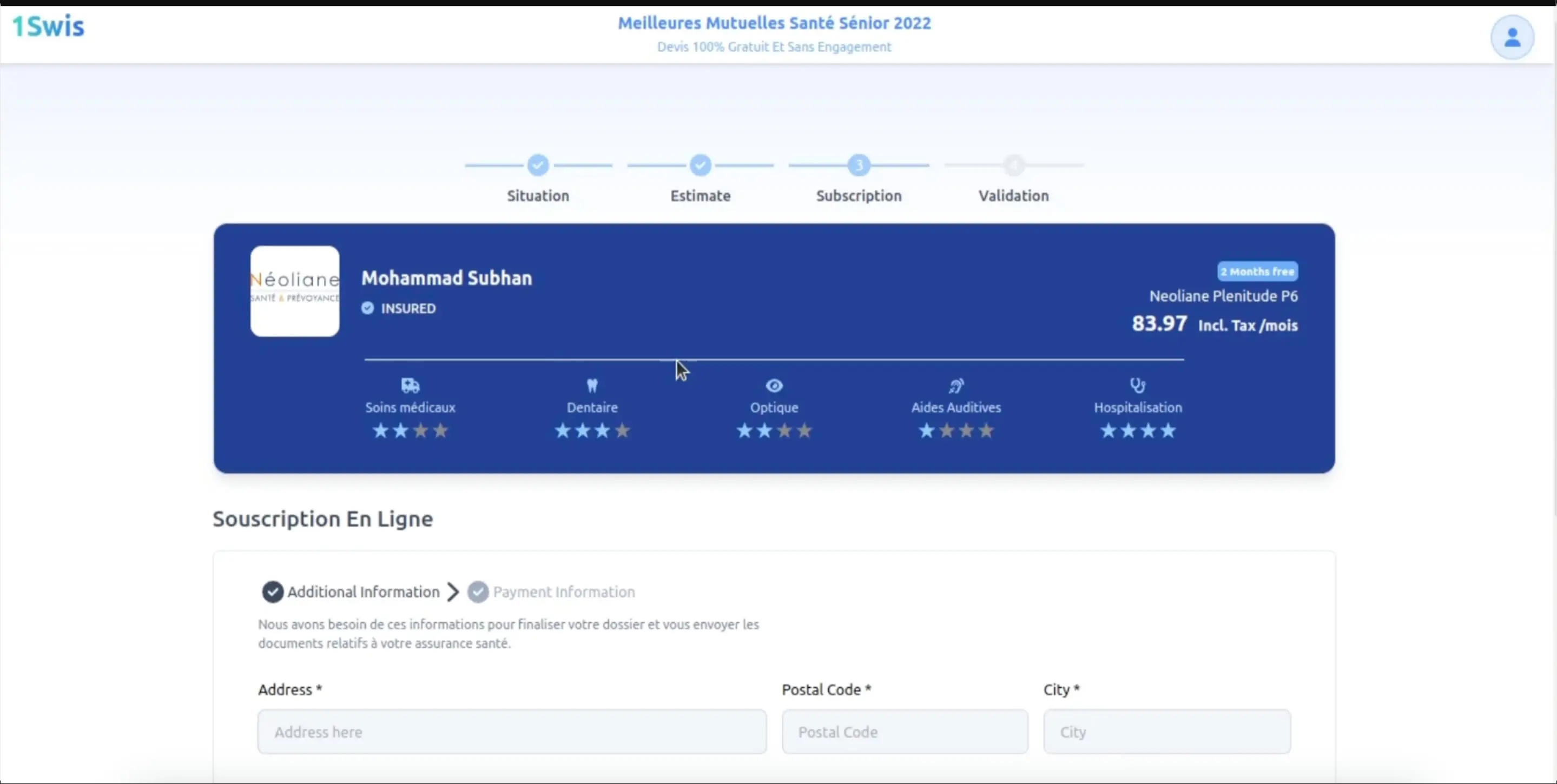Select the Validation step circle
This screenshot has width=1557, height=784.
coord(1014,165)
